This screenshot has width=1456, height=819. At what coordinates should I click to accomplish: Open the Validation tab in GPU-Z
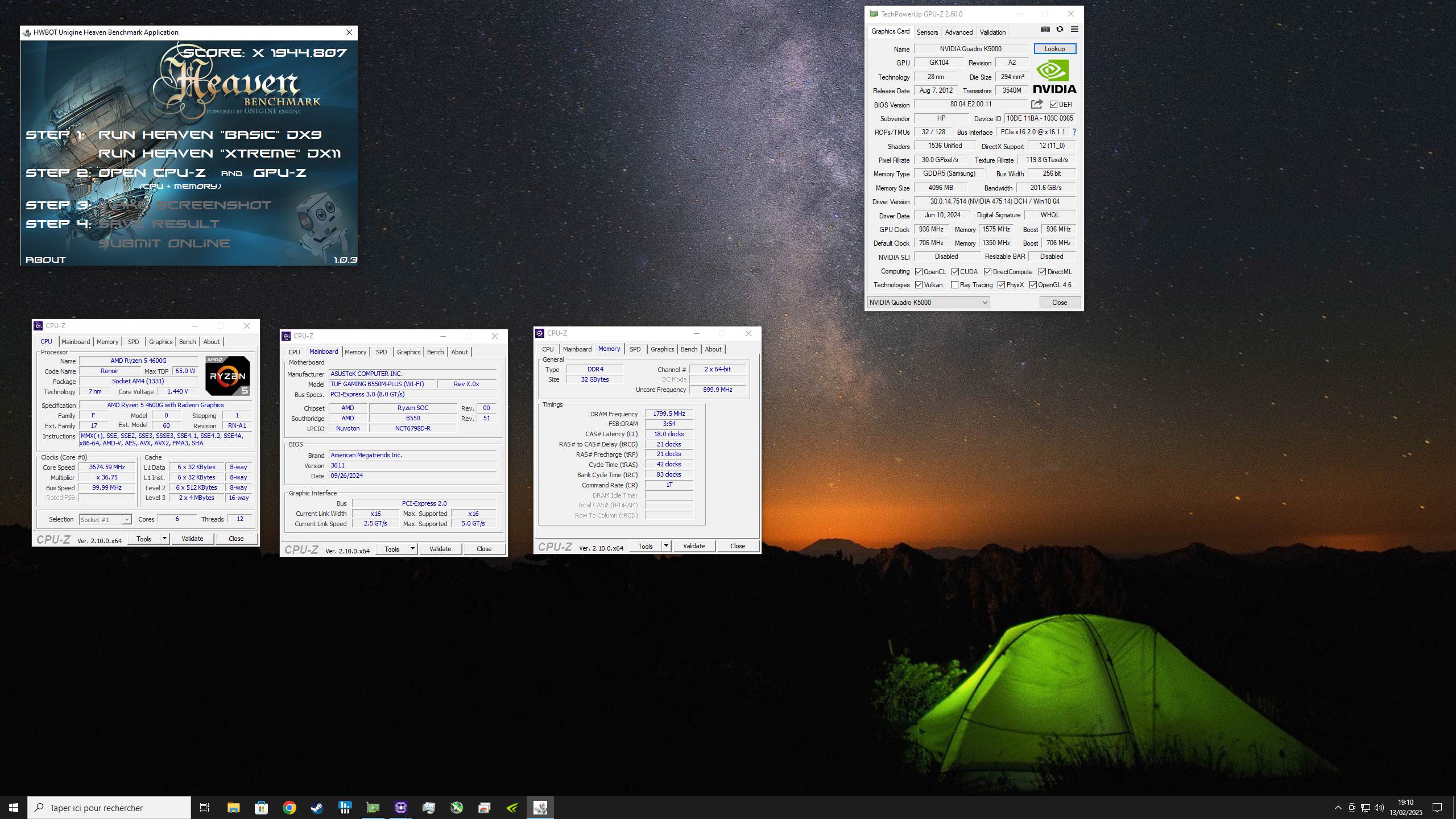[x=992, y=32]
